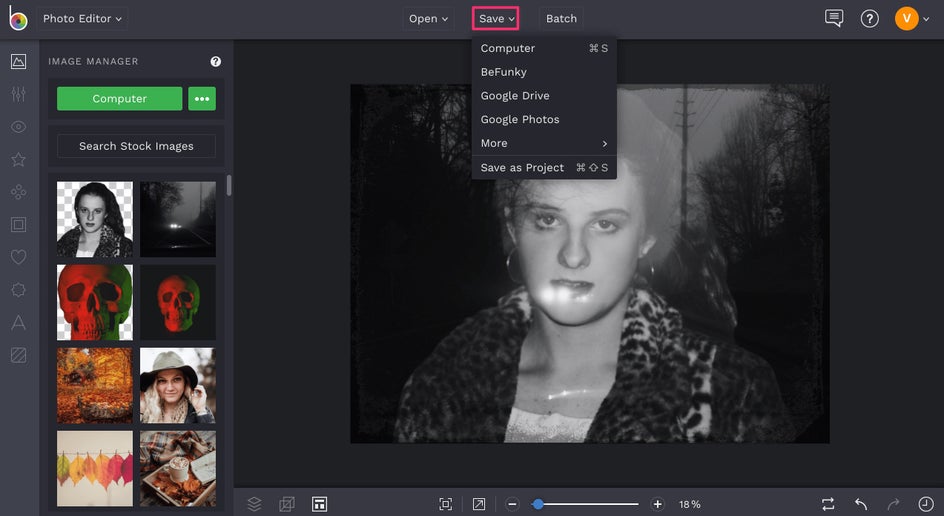The height and width of the screenshot is (516, 944).
Task: Click the redo arrow
Action: point(893,504)
